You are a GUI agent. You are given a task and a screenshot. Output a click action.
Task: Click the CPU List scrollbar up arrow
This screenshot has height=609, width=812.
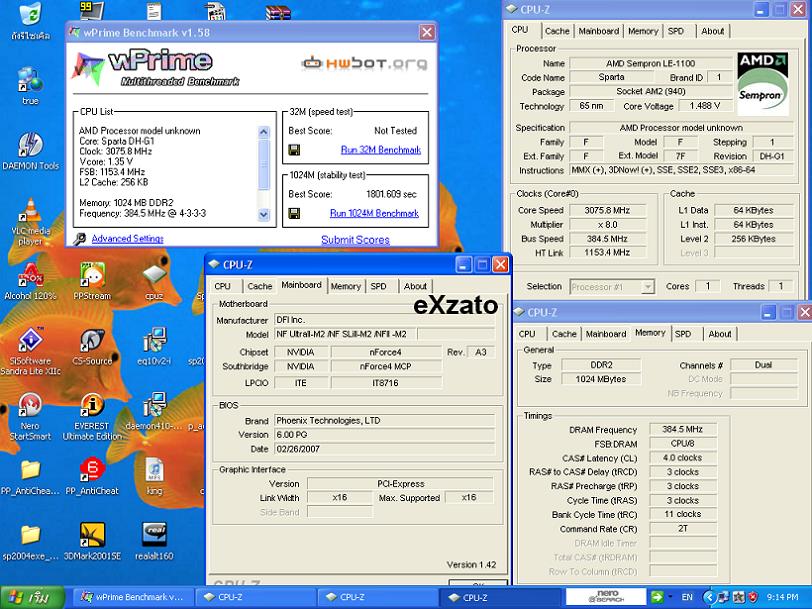[264, 132]
